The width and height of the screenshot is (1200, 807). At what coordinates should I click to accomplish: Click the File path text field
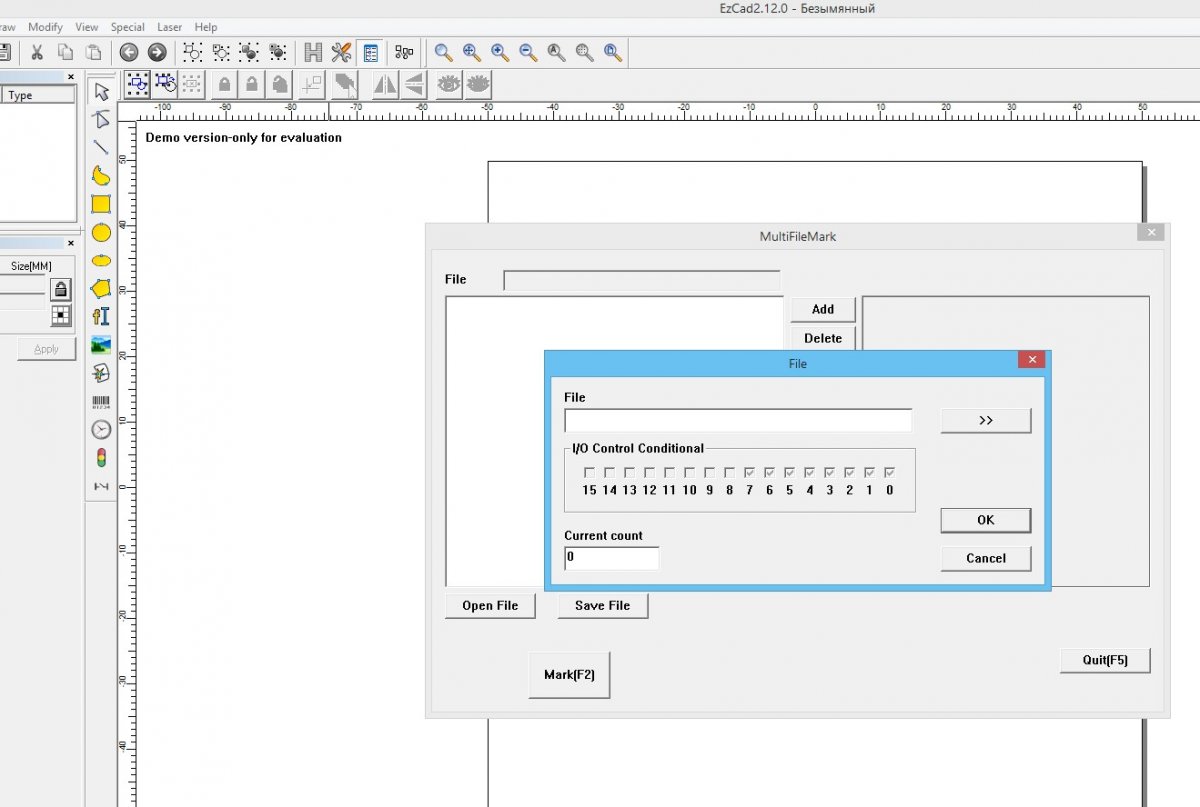point(738,420)
